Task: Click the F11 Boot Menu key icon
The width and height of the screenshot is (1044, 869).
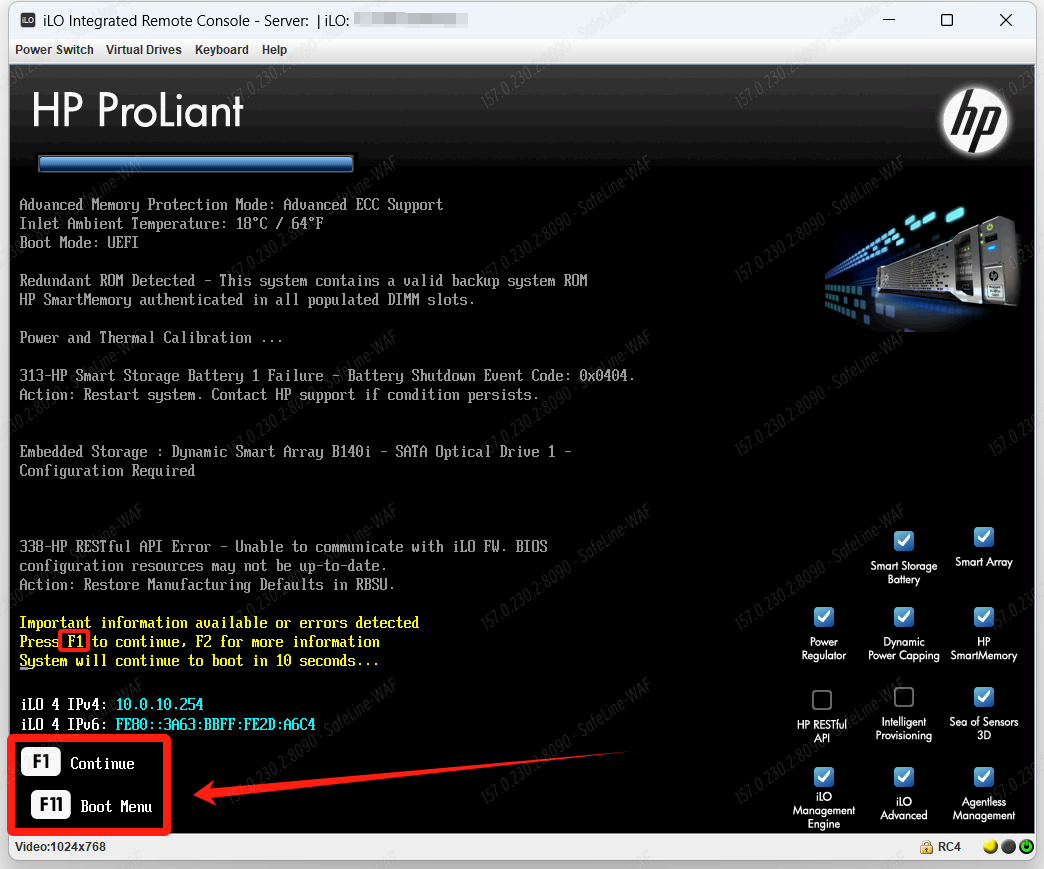Action: coord(51,805)
